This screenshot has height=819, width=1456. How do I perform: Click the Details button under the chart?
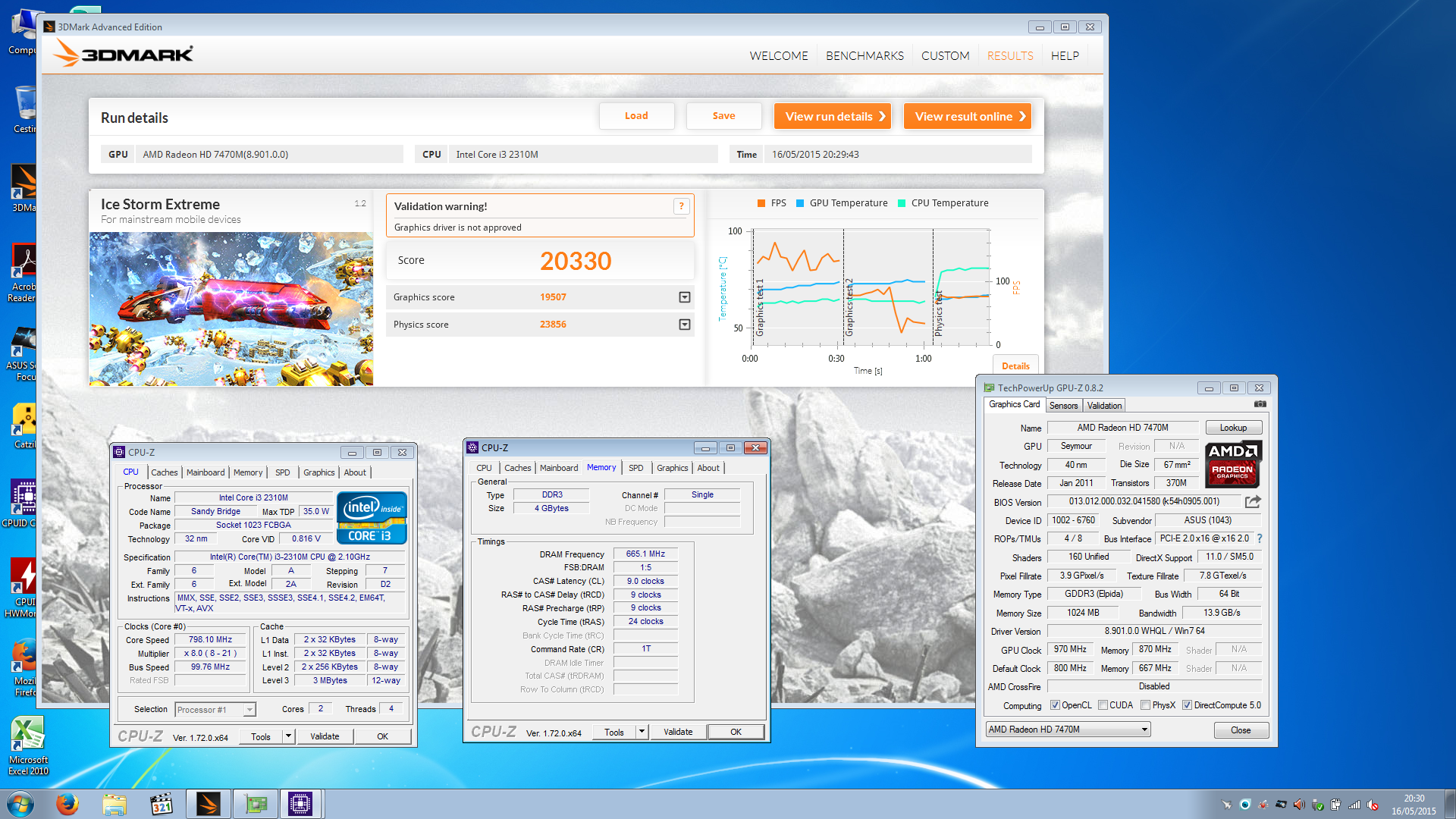pos(1015,366)
